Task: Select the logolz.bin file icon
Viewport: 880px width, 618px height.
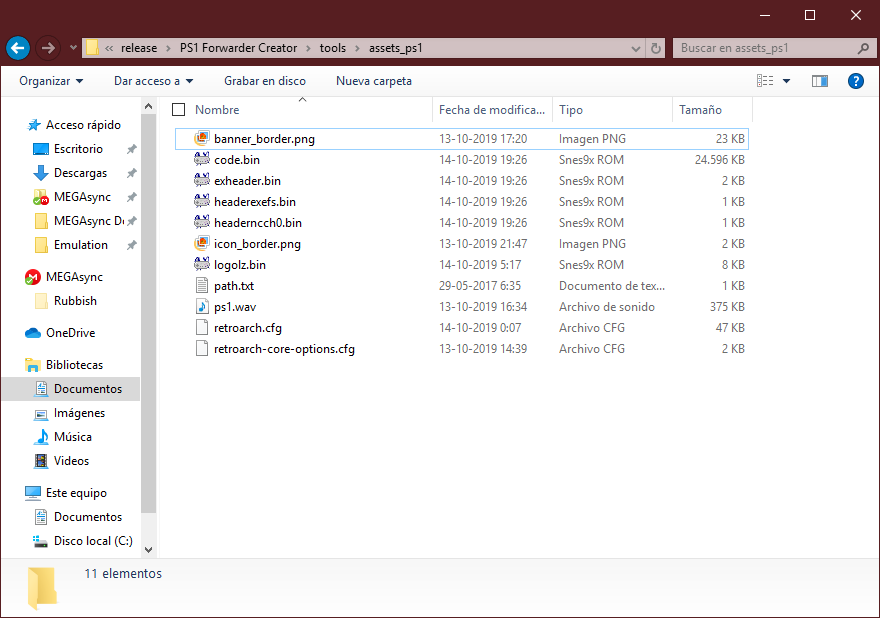Action: point(202,264)
